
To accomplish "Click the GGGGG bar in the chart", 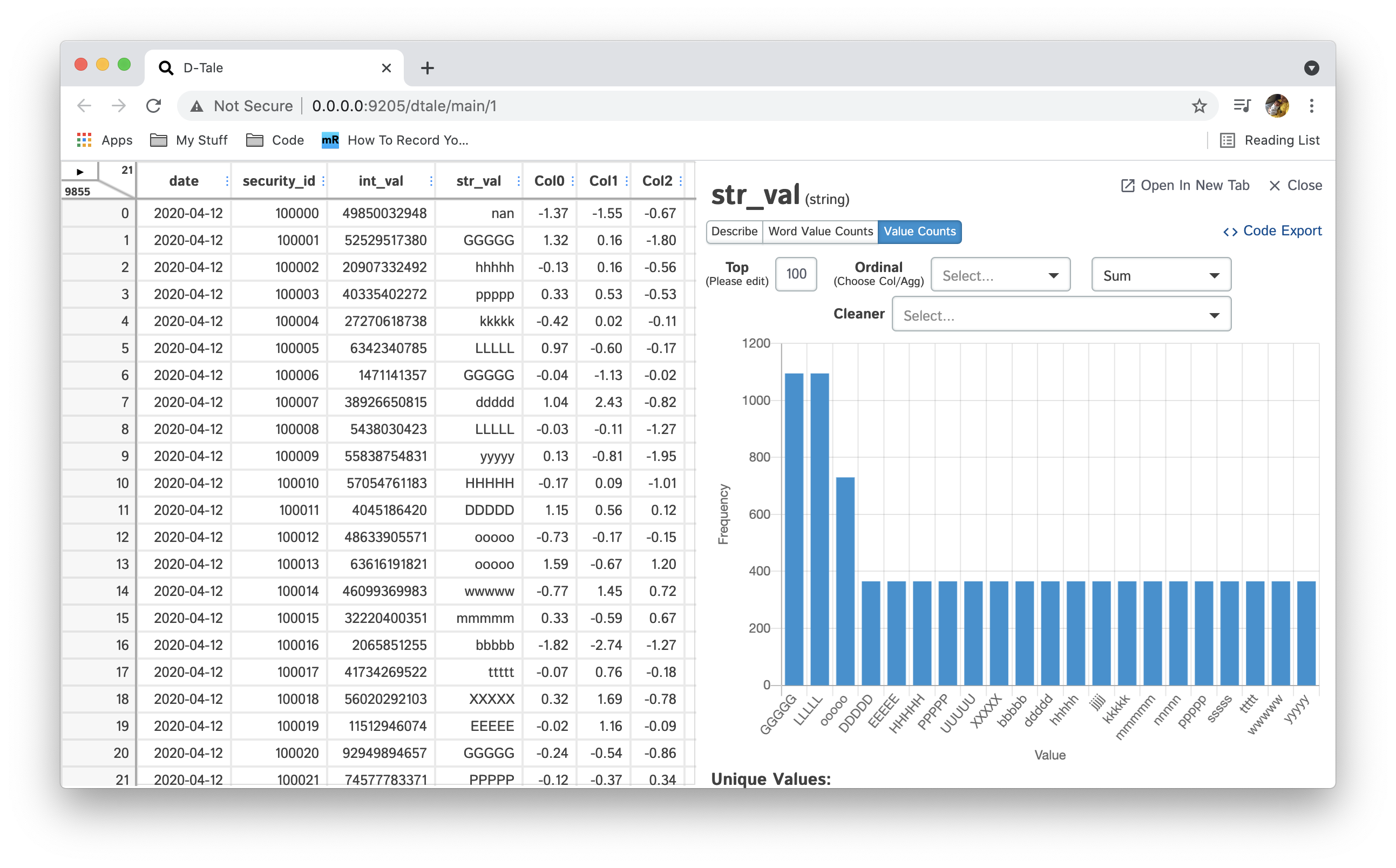I will coord(794,528).
